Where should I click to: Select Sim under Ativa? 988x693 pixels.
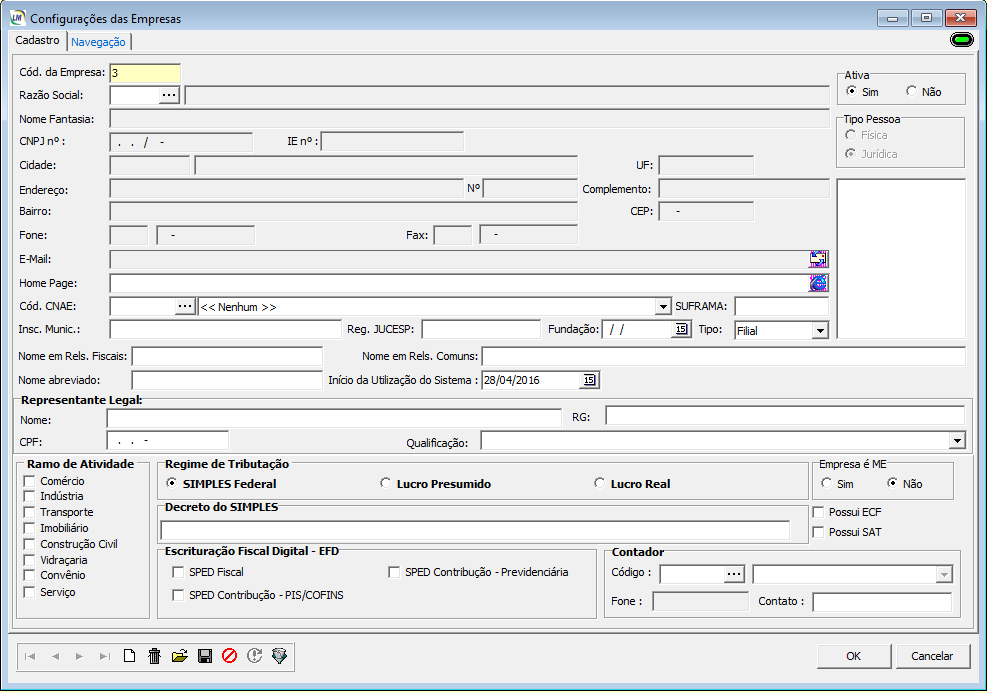pyautogui.click(x=851, y=91)
